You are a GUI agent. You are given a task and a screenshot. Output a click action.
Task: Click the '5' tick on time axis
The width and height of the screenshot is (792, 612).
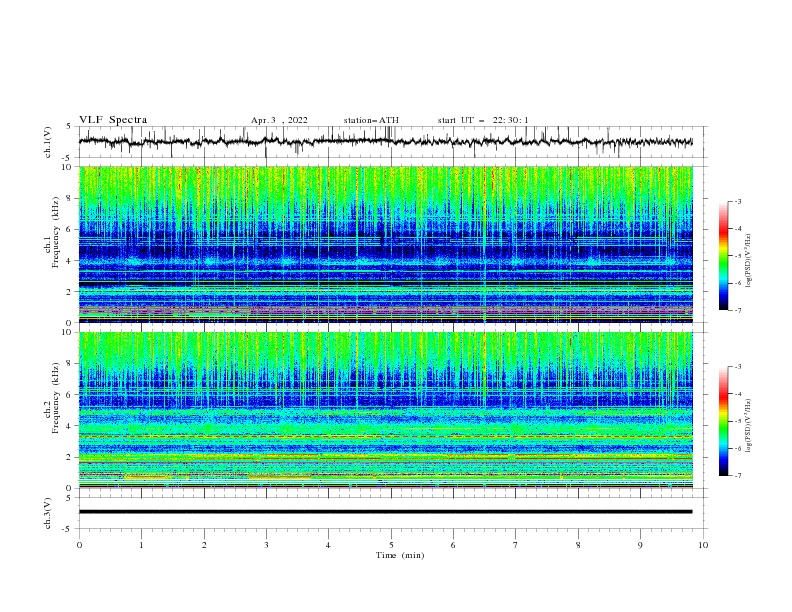click(x=391, y=545)
